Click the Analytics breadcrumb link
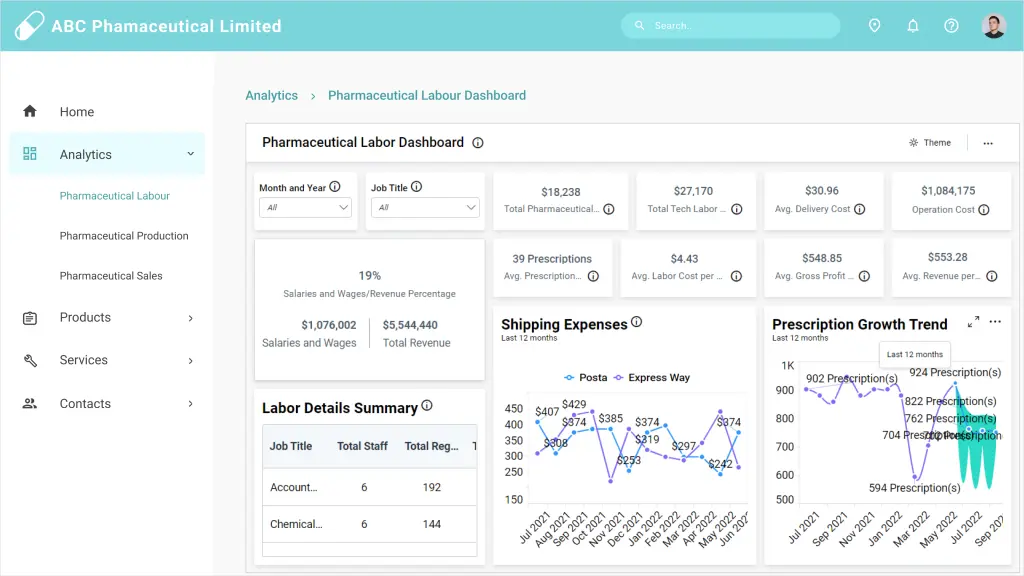This screenshot has height=576, width=1024. (x=271, y=95)
